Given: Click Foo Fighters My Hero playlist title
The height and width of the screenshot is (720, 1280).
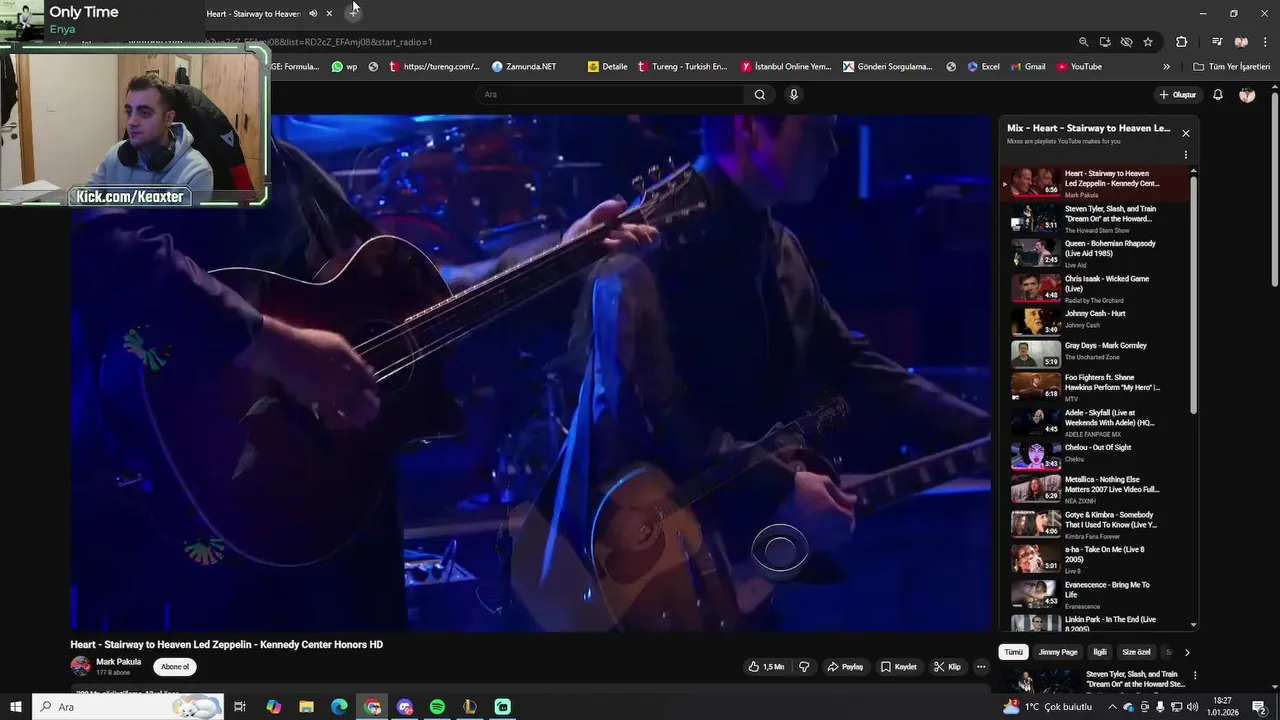Looking at the screenshot, I should tap(1112, 382).
